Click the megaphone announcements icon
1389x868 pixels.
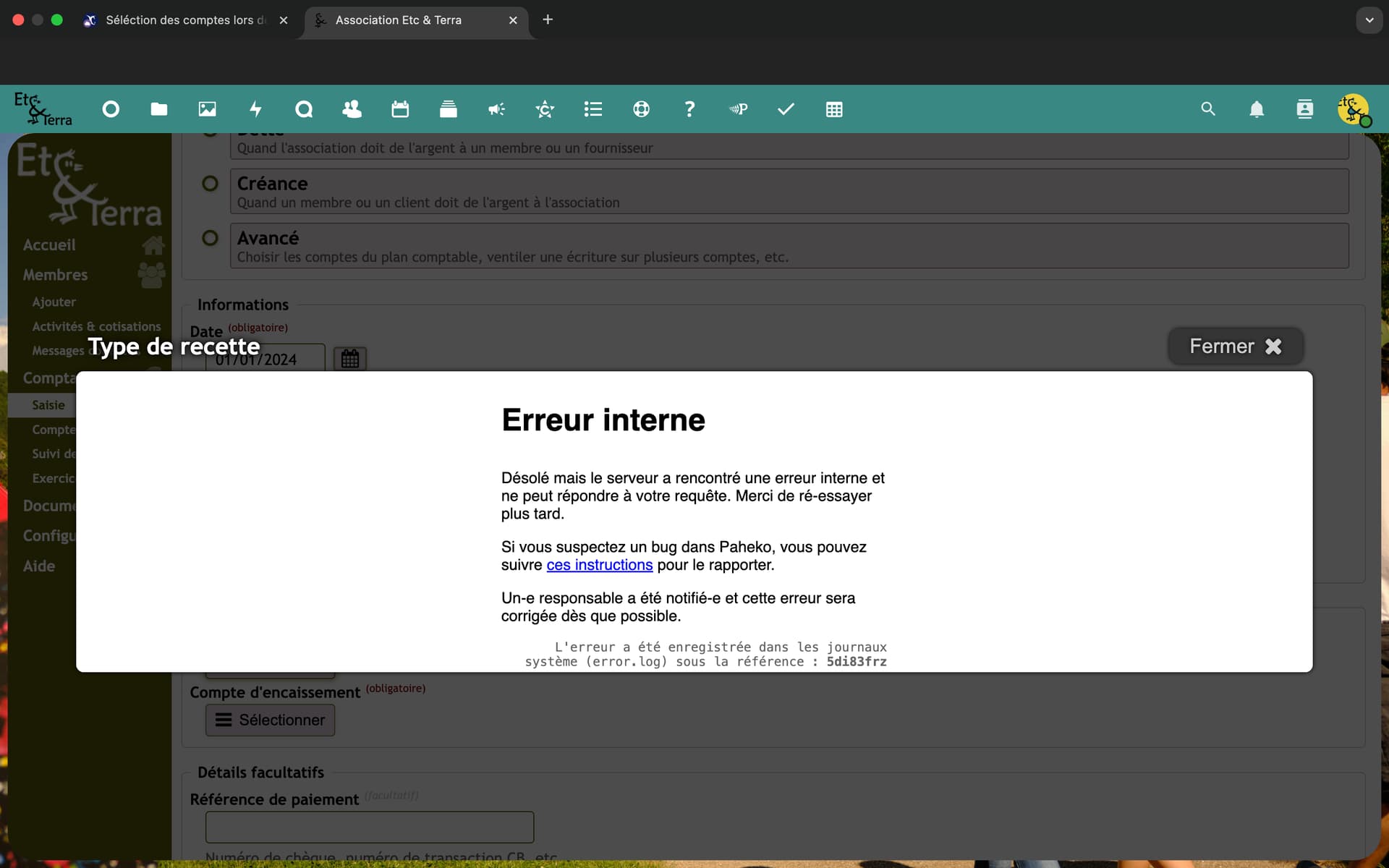point(496,109)
